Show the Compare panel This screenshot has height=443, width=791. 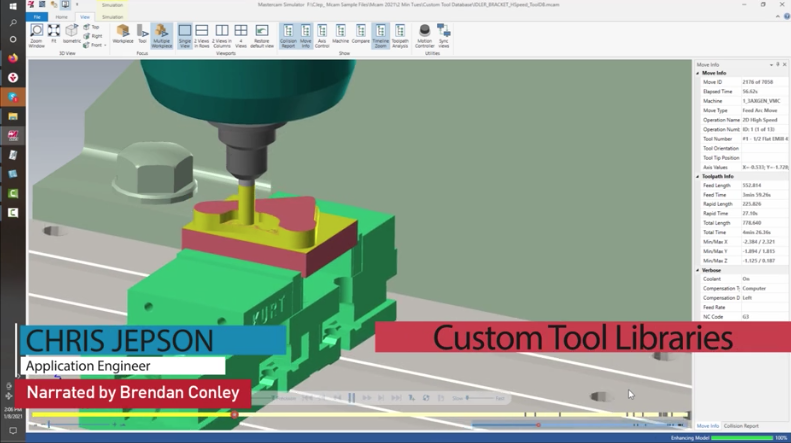pyautogui.click(x=360, y=34)
